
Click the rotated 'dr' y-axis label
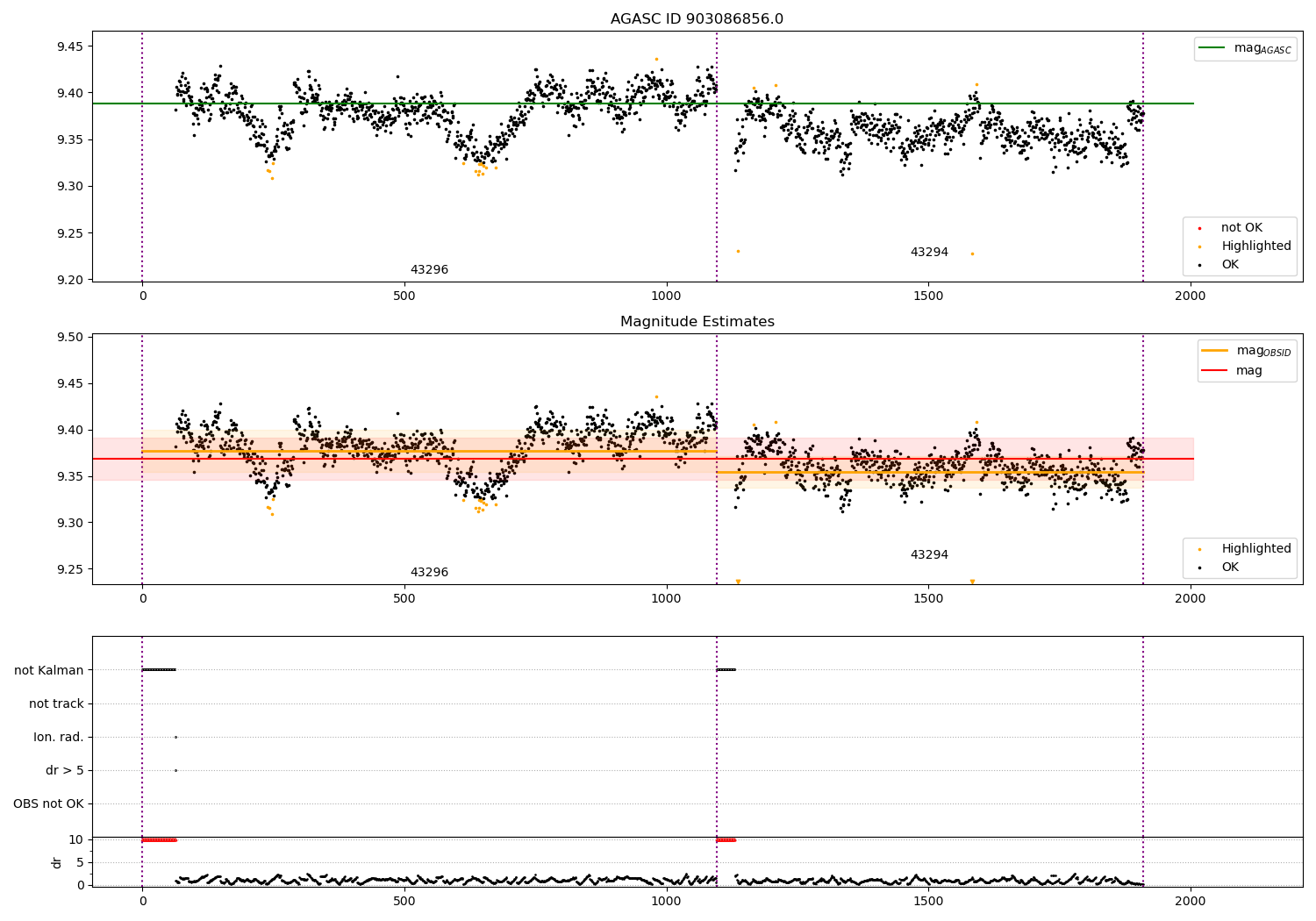coord(57,862)
